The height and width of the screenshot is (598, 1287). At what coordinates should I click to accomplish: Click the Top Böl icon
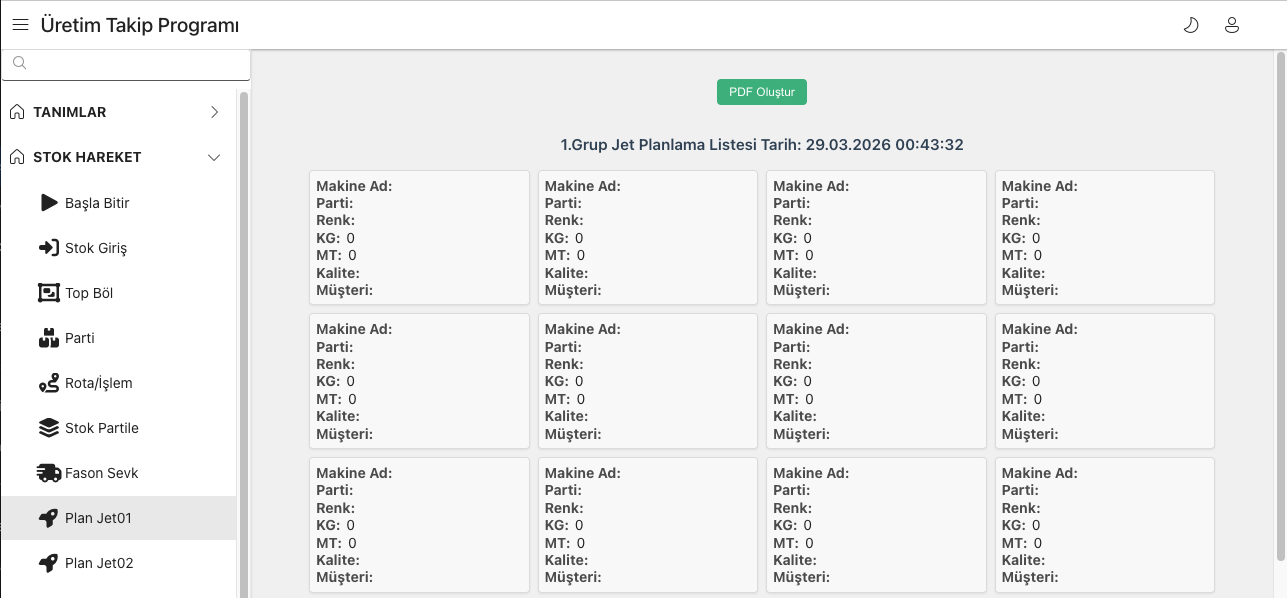tap(49, 293)
